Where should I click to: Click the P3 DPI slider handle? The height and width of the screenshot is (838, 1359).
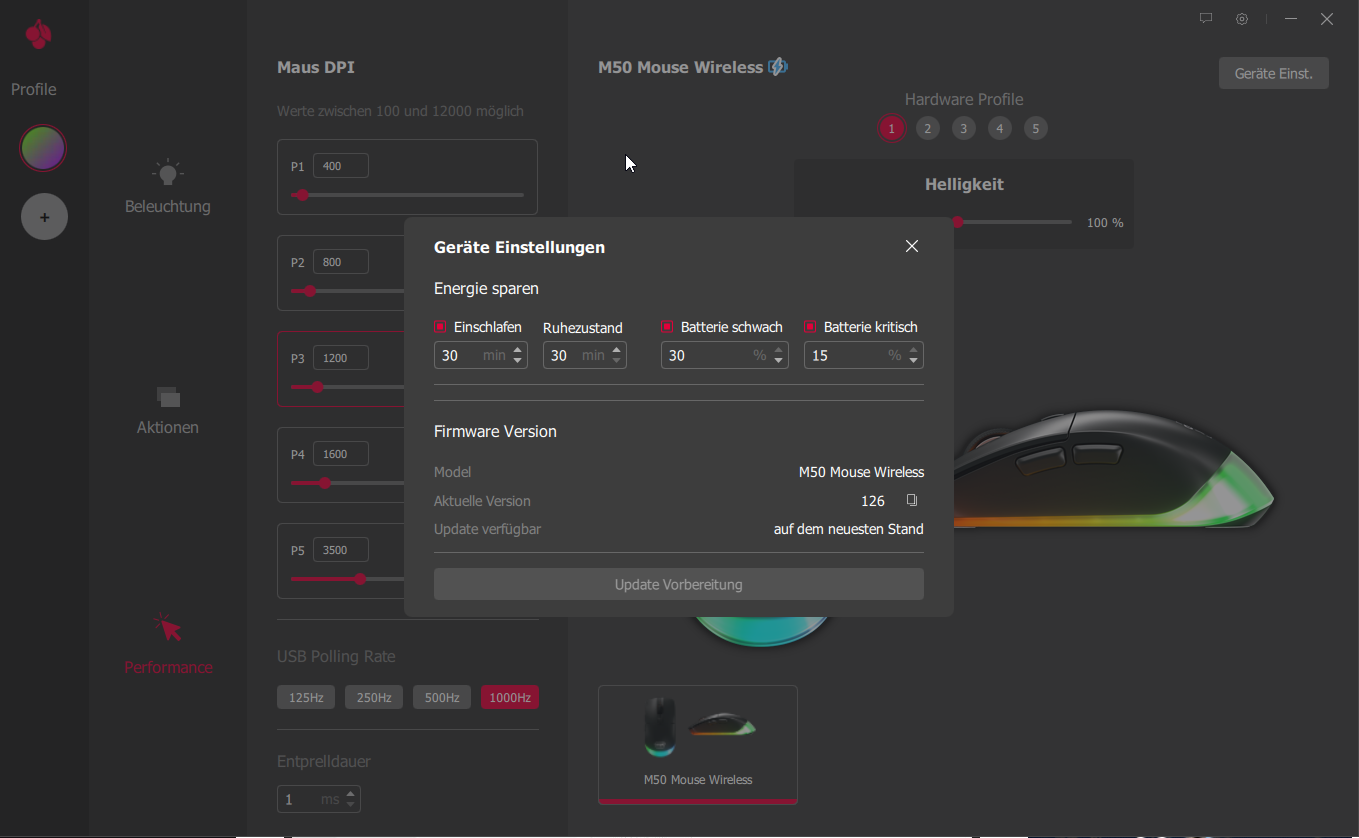point(317,387)
